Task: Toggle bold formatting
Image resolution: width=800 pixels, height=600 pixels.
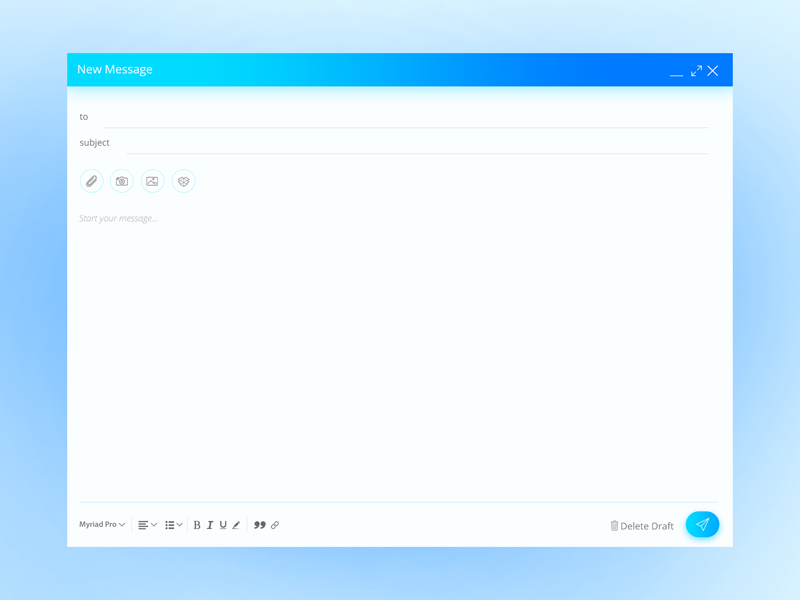Action: (x=196, y=524)
